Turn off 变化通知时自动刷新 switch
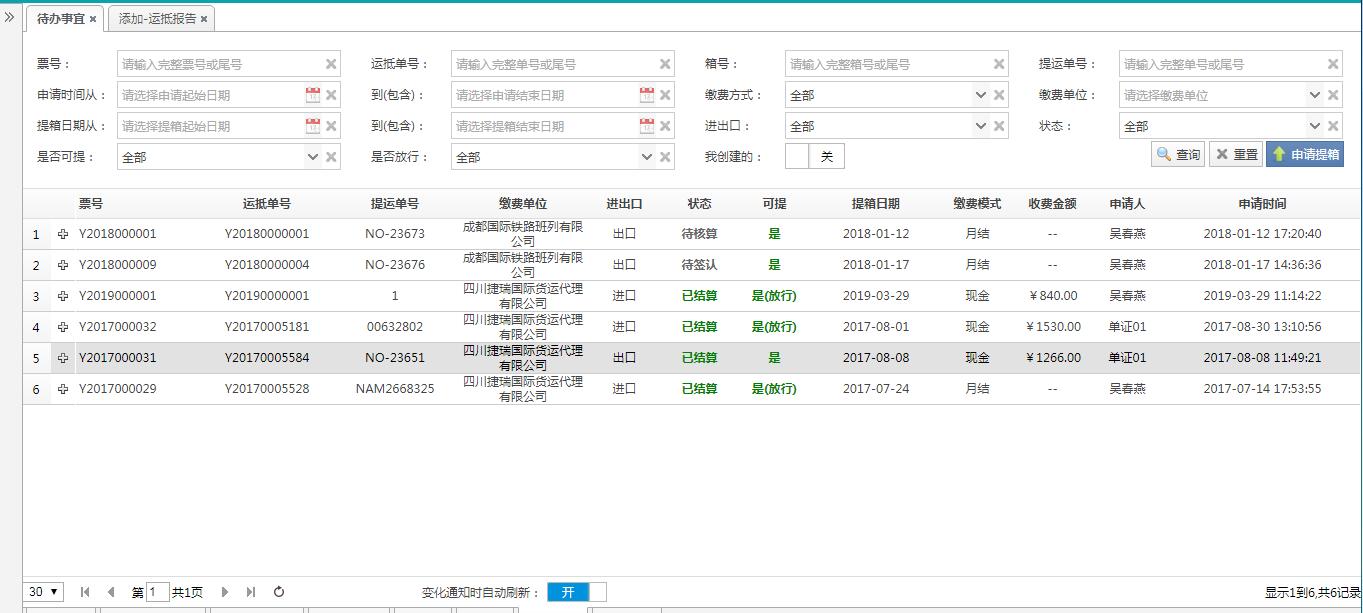This screenshot has height=613, width=1363. [x=576, y=592]
